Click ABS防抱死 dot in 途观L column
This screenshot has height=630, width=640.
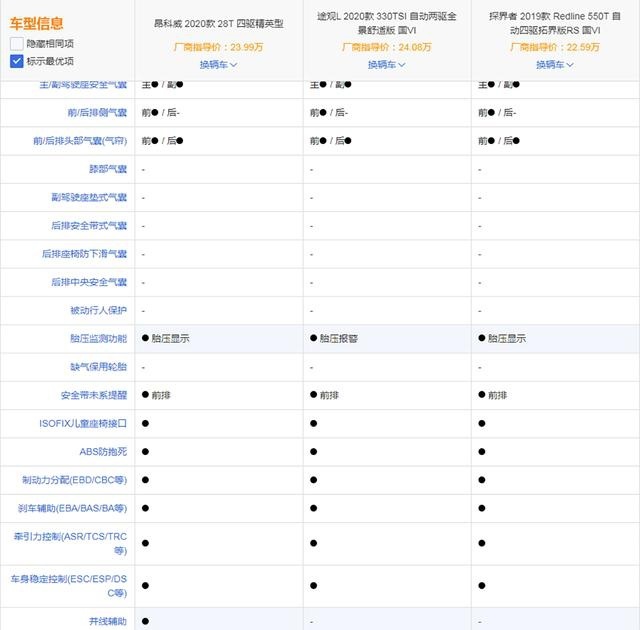coord(313,452)
